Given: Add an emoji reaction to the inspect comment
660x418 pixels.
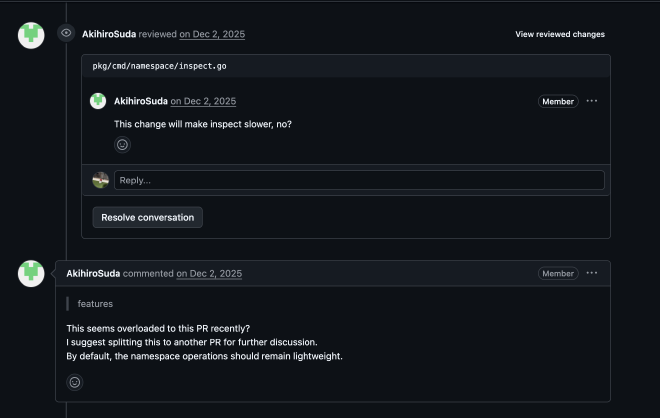Looking at the screenshot, I should click(x=122, y=144).
